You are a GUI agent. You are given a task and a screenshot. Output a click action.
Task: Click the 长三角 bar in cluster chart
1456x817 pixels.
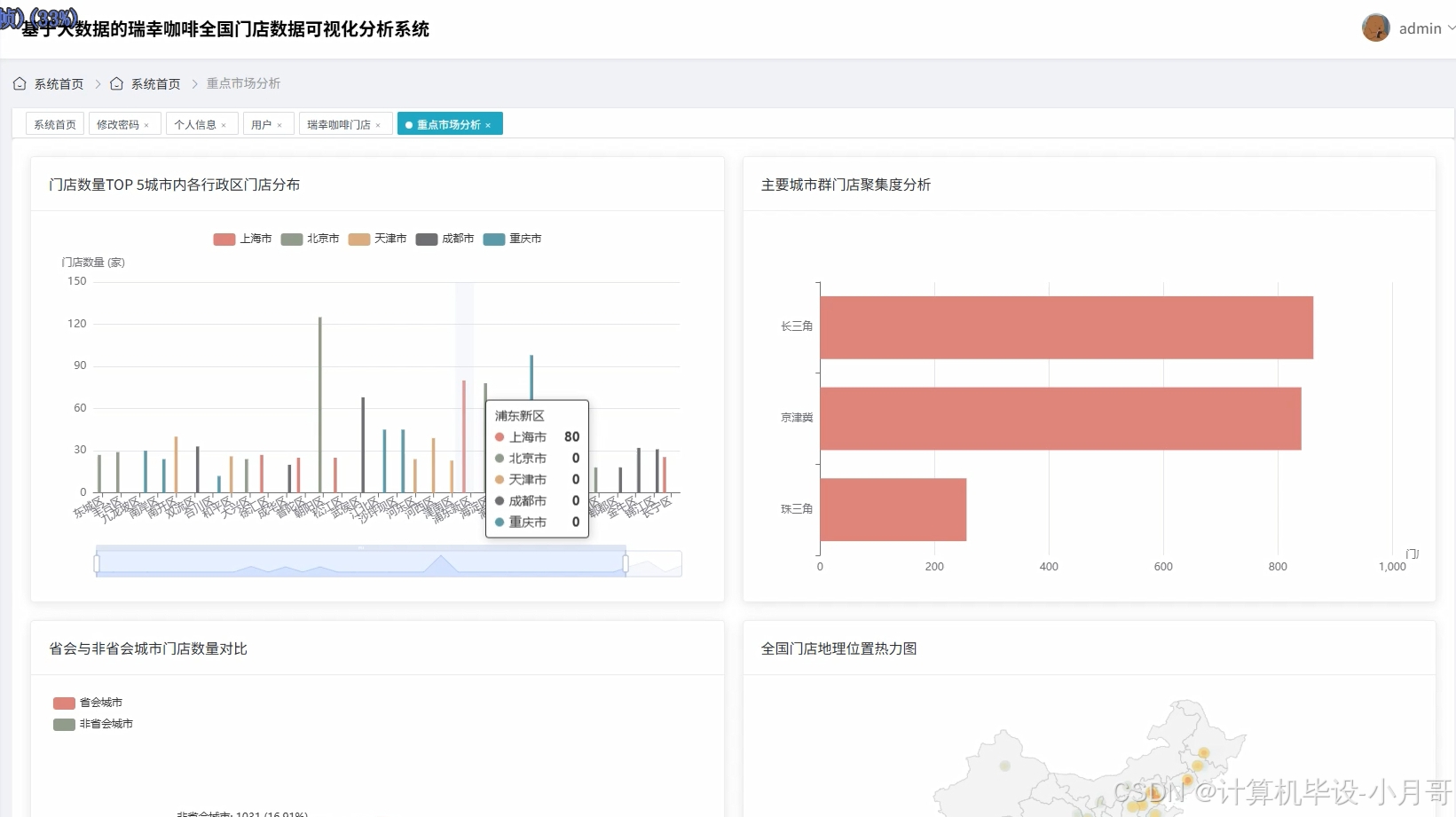pos(1066,327)
